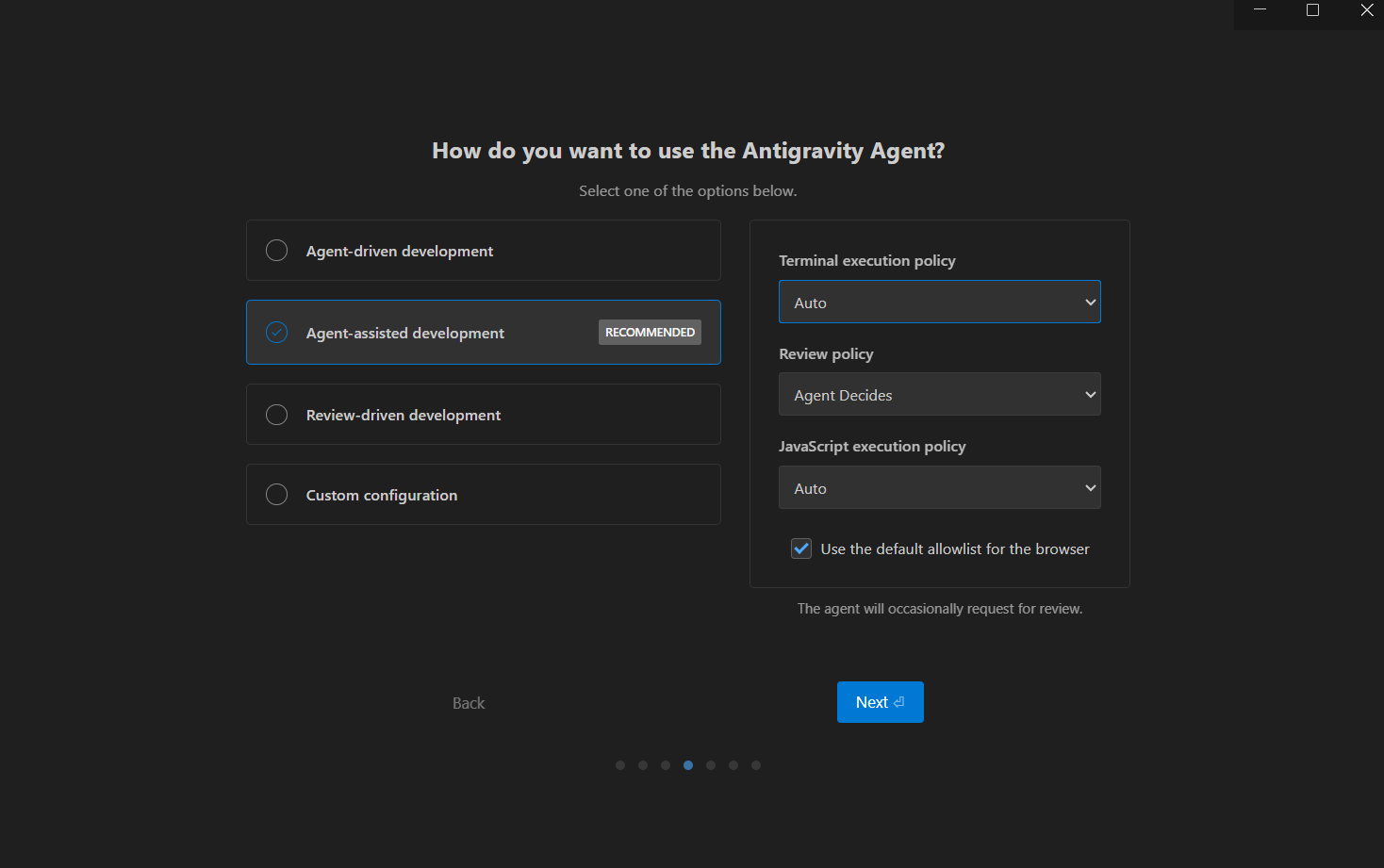The image size is (1384, 868).
Task: Jump to the last onboarding step dot
Action: point(756,765)
